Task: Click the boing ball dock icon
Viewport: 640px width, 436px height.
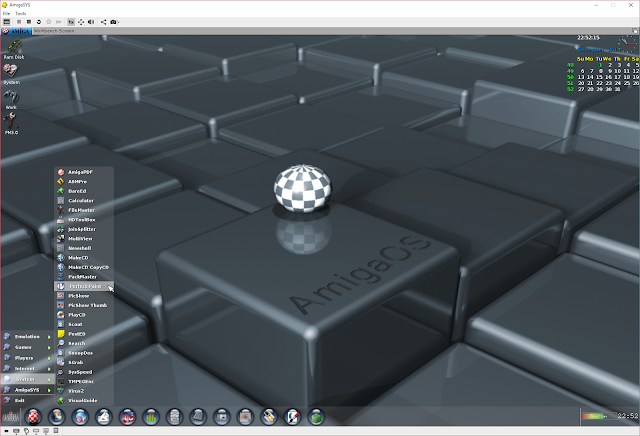Action: [x=33, y=417]
